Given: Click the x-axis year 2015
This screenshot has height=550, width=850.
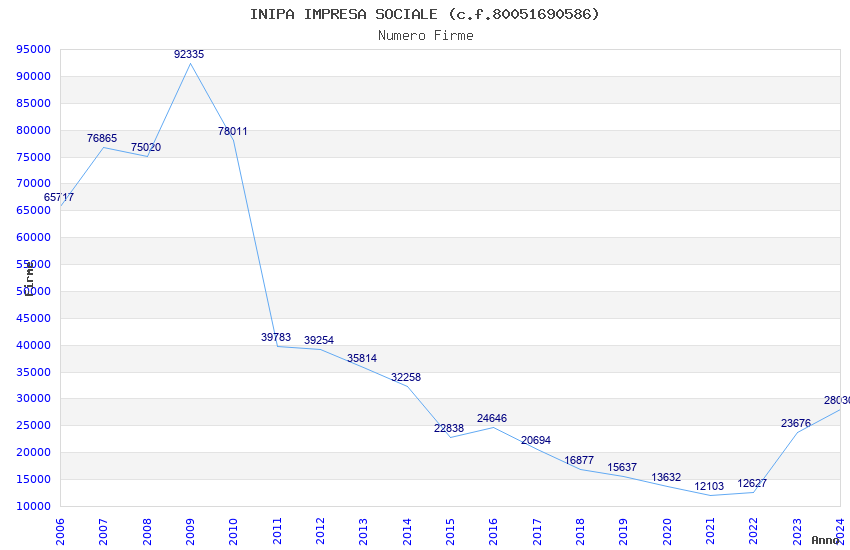Looking at the screenshot, I should coord(450,531).
